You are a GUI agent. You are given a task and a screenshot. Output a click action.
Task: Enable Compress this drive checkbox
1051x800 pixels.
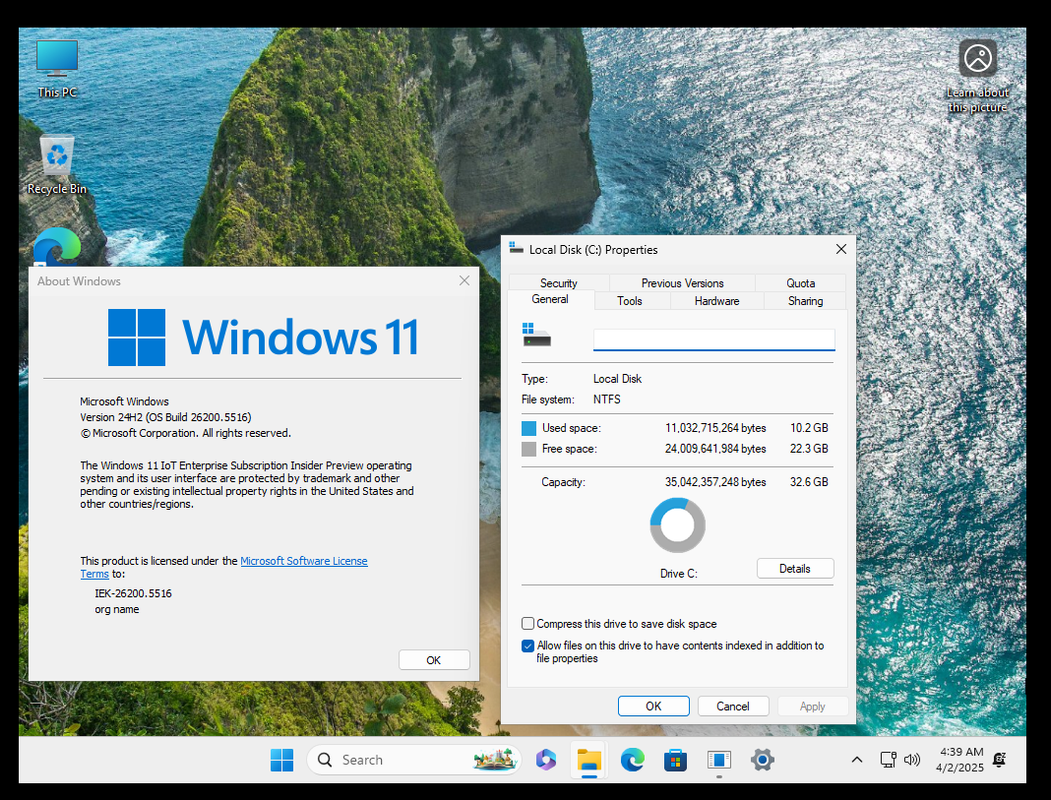[x=528, y=624]
